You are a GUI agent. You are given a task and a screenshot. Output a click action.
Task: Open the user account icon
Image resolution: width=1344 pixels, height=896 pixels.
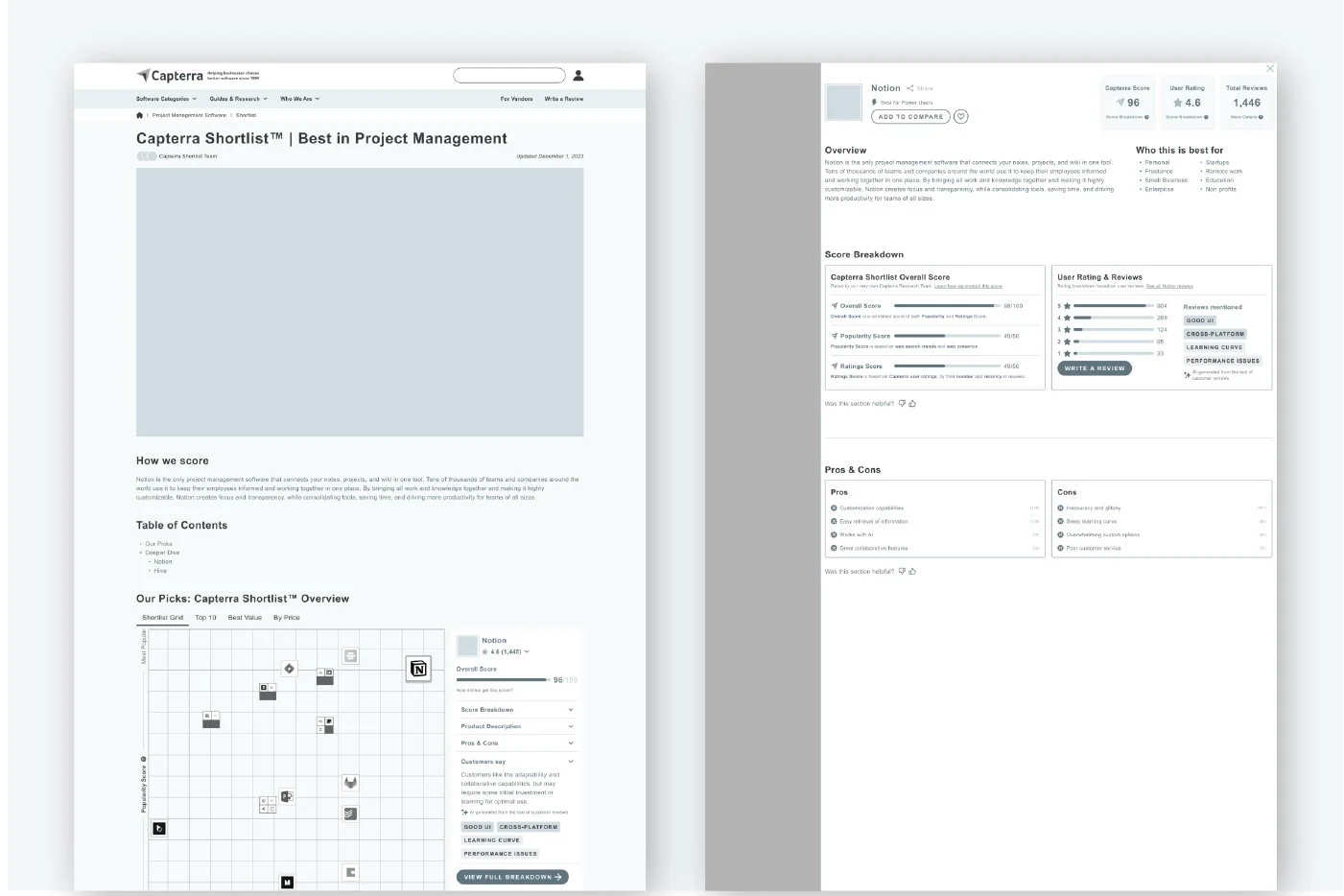(x=578, y=75)
